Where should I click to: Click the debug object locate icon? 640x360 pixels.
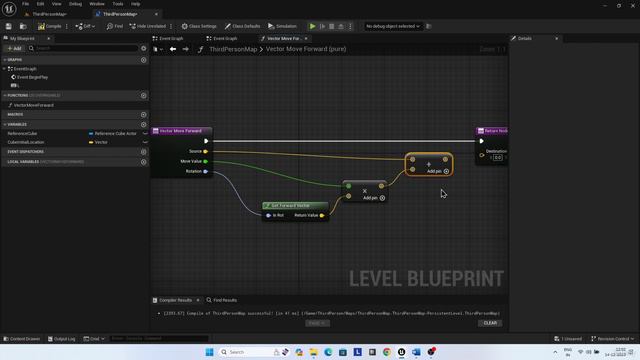[428, 26]
